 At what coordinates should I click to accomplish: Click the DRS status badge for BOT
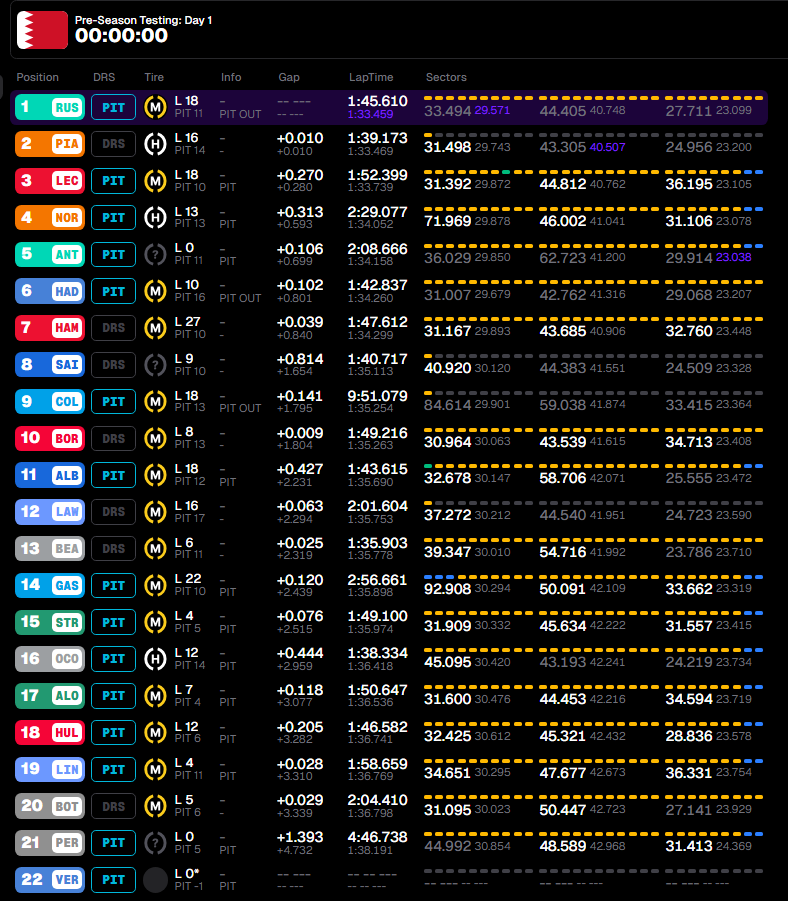(114, 806)
